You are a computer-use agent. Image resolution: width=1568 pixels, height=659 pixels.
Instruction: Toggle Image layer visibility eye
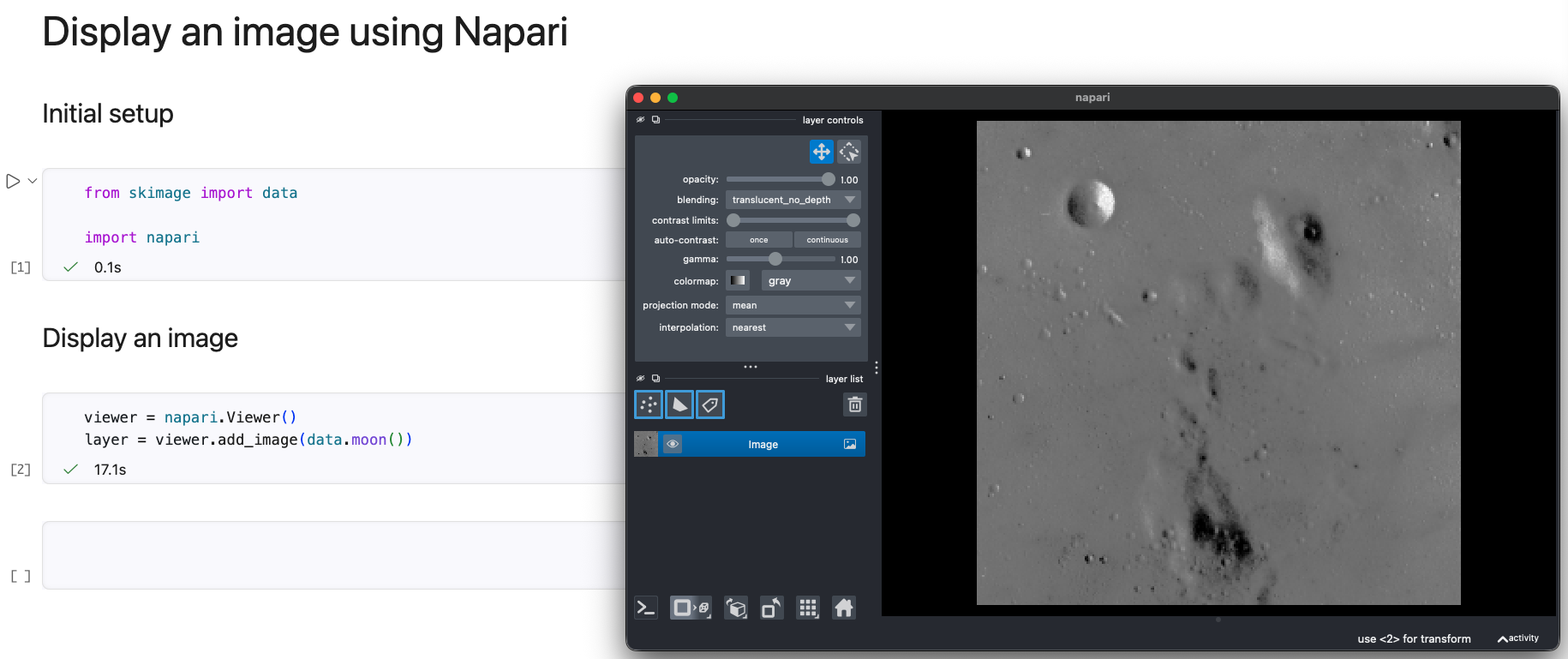click(673, 444)
